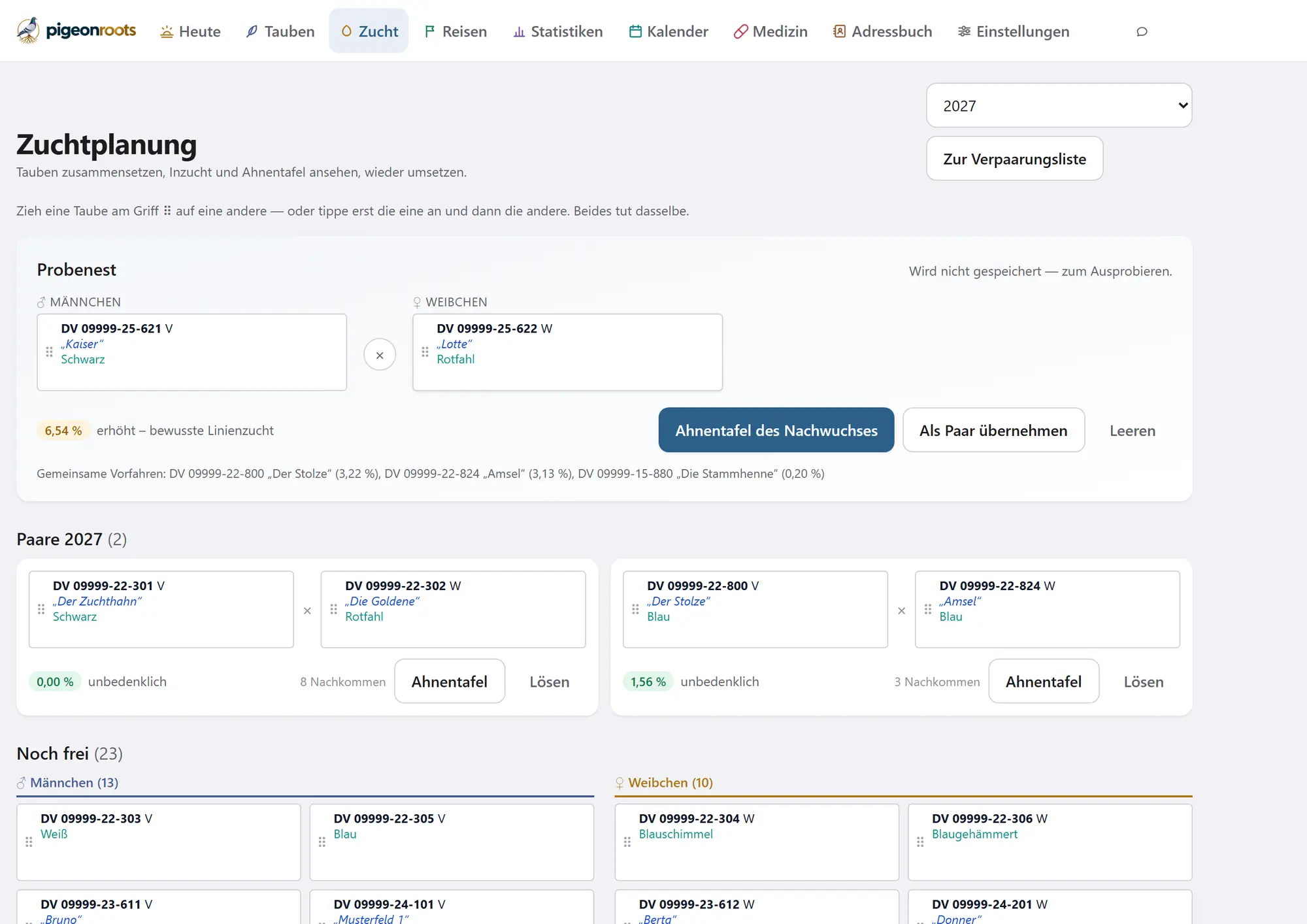Image resolution: width=1307 pixels, height=924 pixels.
Task: Open the Kalender page
Action: click(668, 31)
